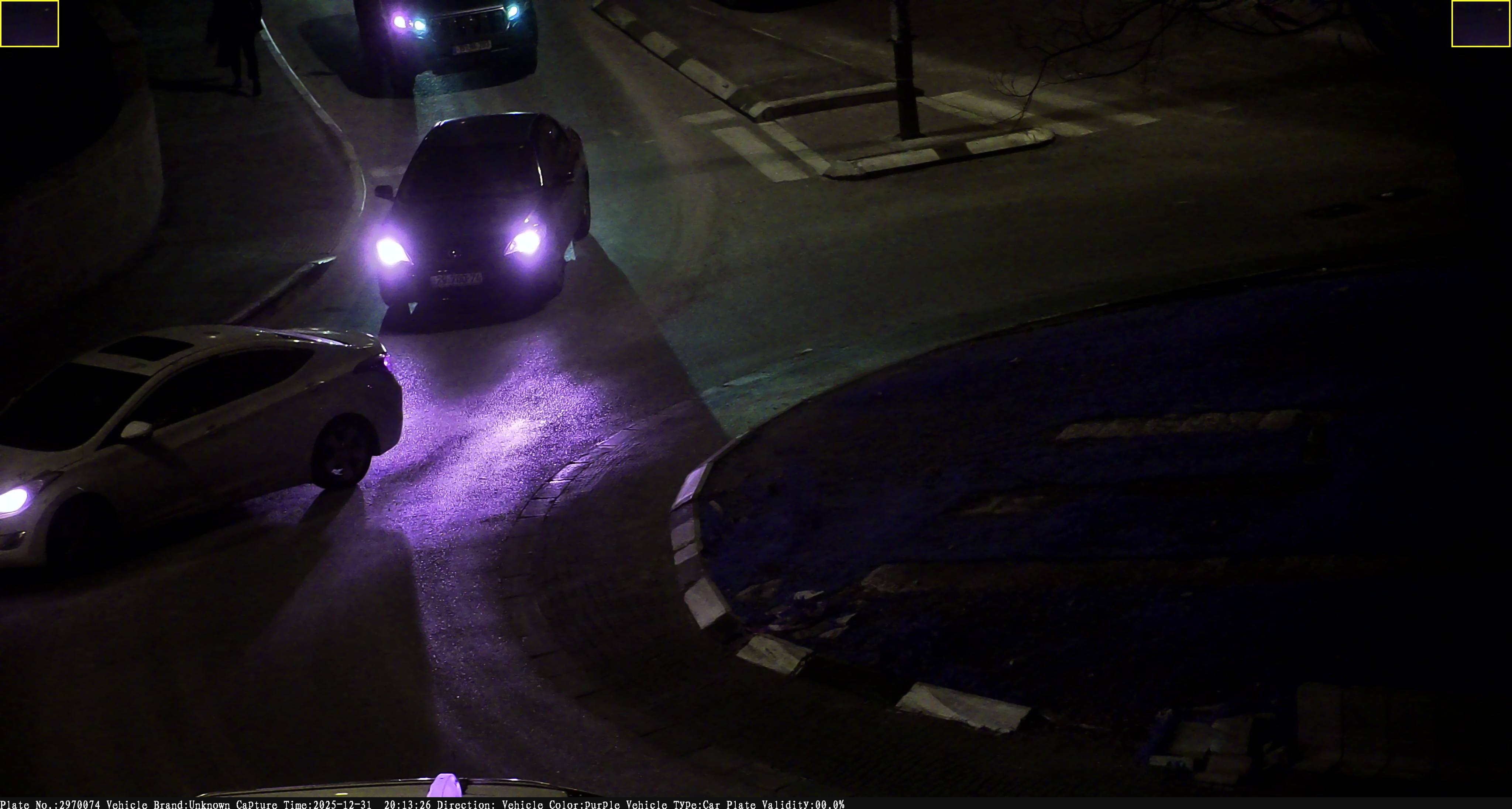Click the Direction label in the overlay bar
The height and width of the screenshot is (809, 1512).
point(466,804)
